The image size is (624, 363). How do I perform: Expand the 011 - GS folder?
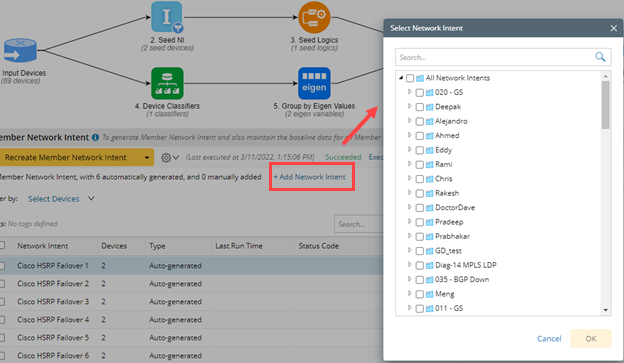(x=410, y=308)
